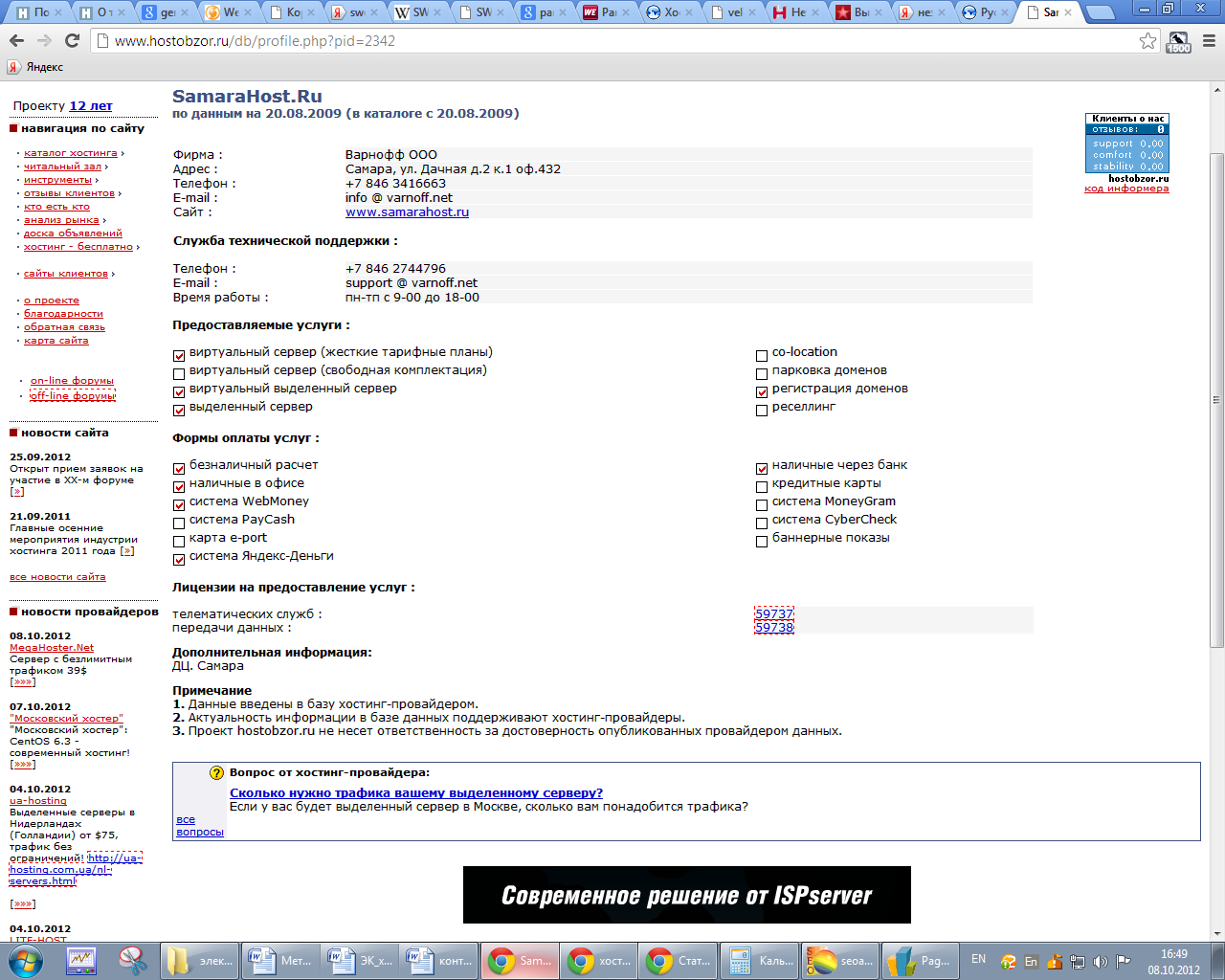
Task: Switch to Chrome window 'хост...' in taskbar
Action: (597, 961)
